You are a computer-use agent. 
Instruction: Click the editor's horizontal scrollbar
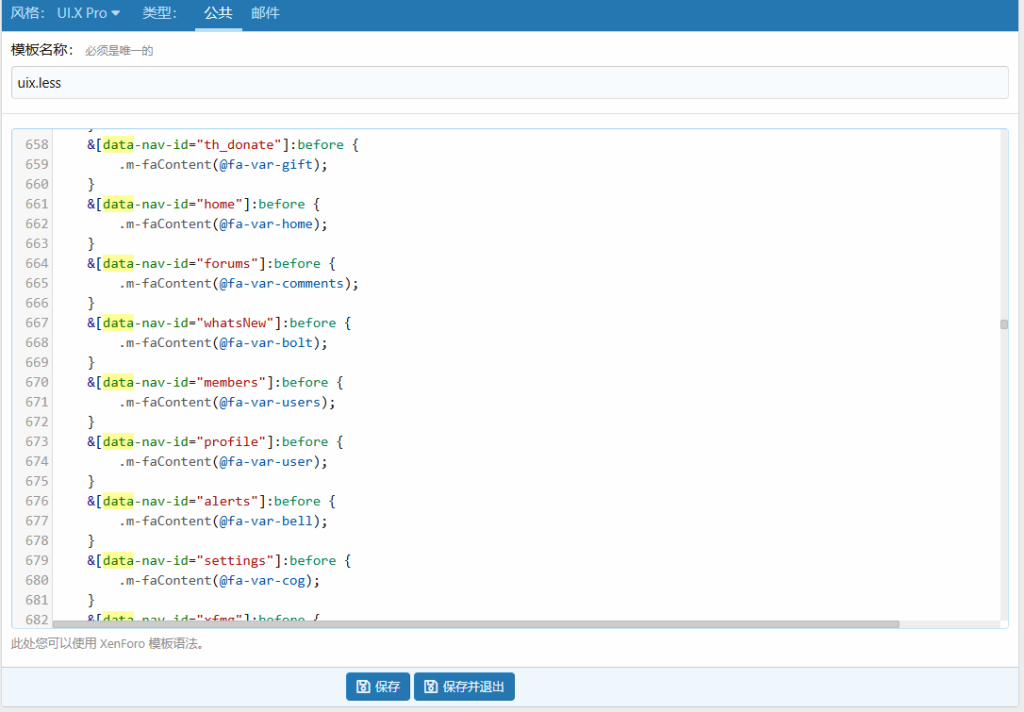pyautogui.click(x=475, y=624)
